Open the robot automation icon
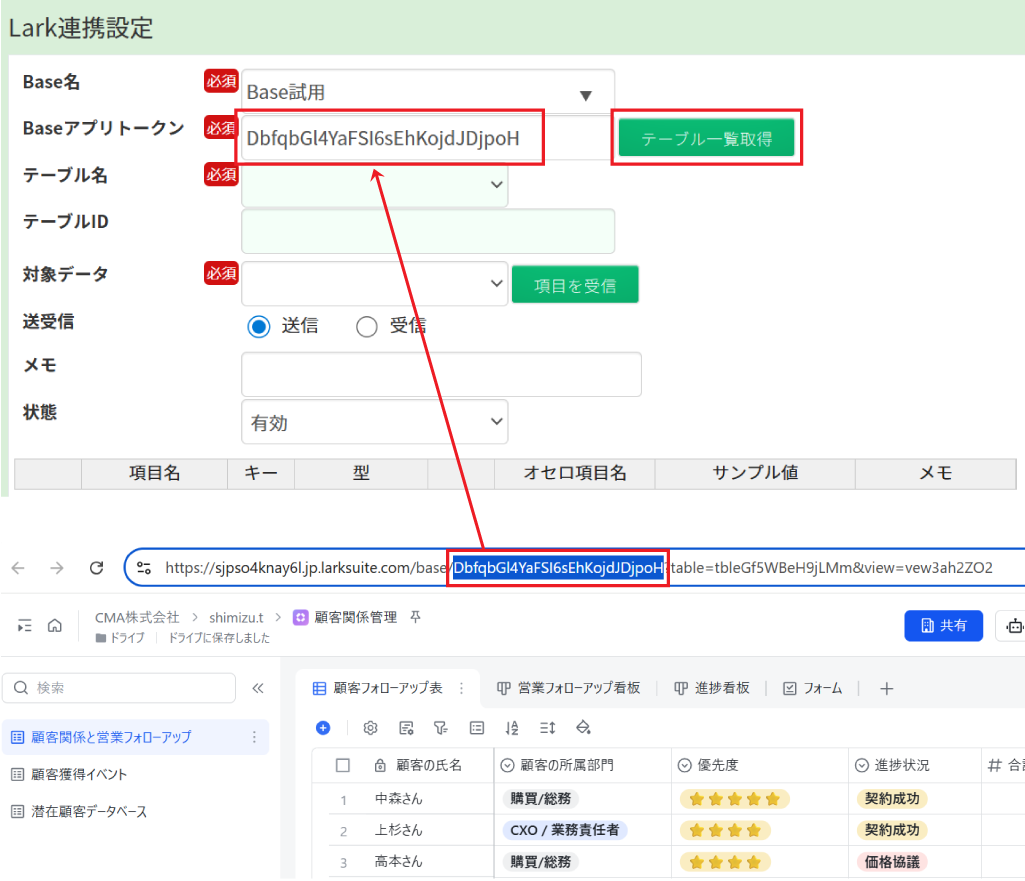 1014,625
